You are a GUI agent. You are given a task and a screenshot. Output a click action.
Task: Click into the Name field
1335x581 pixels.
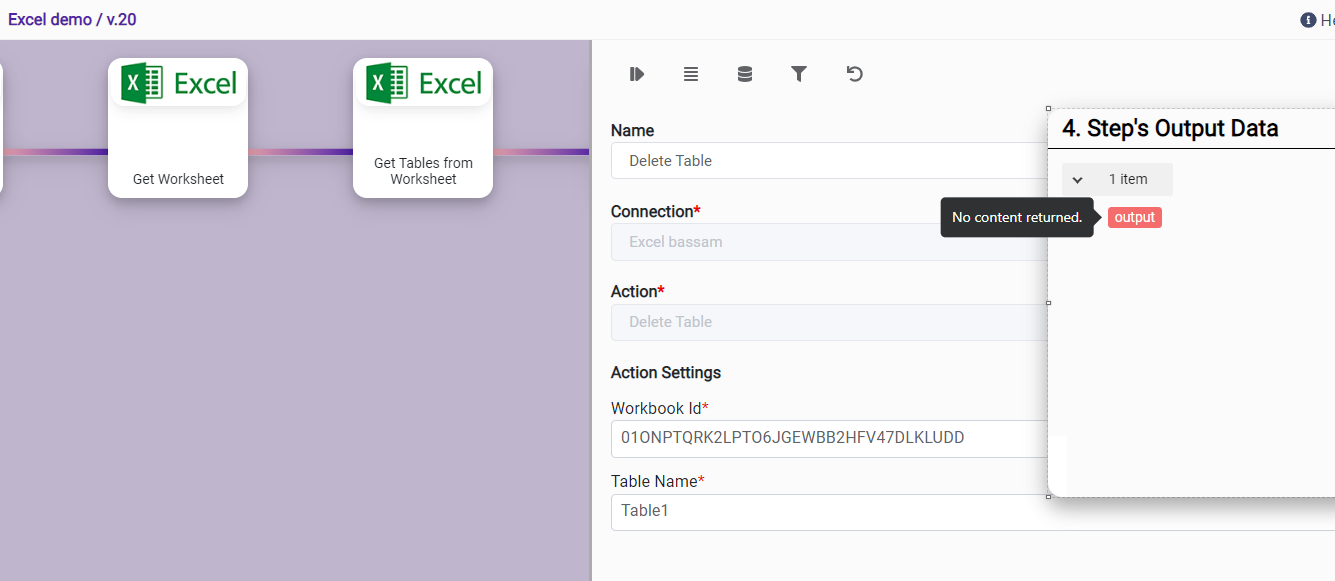[x=828, y=161]
